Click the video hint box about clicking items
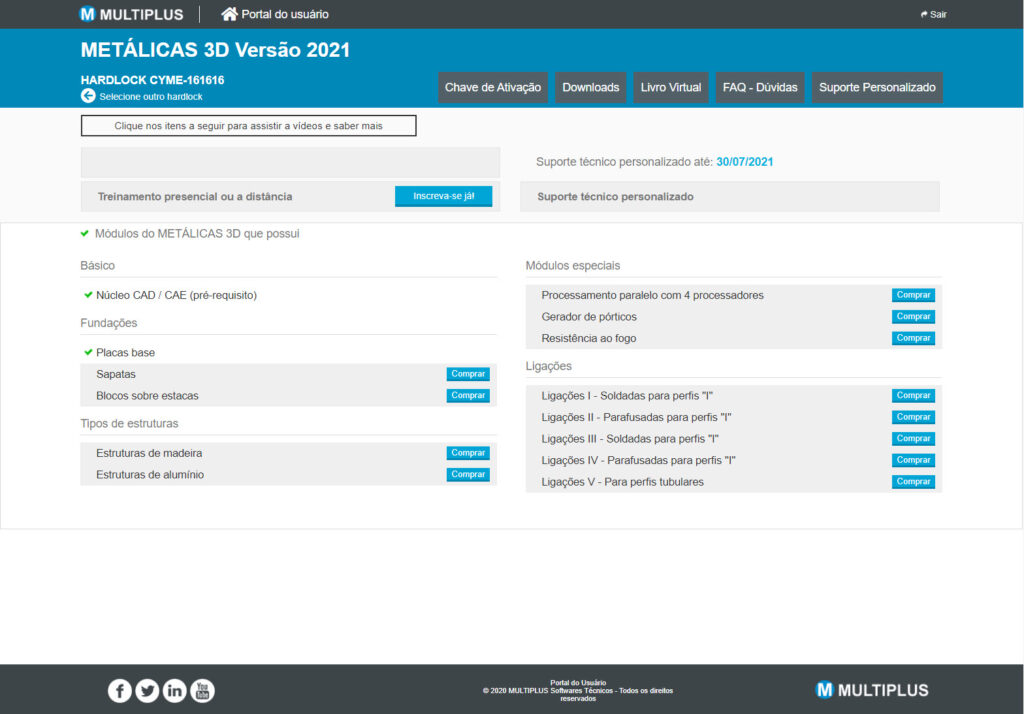Image resolution: width=1024 pixels, height=714 pixels. [x=249, y=125]
